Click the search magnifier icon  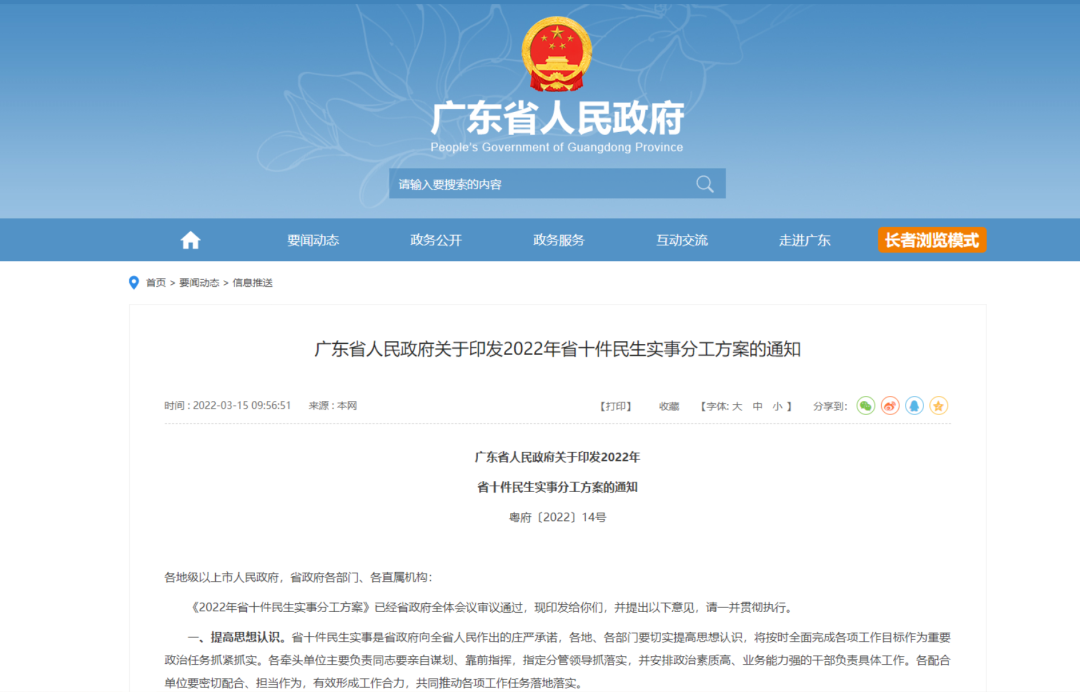coord(705,184)
